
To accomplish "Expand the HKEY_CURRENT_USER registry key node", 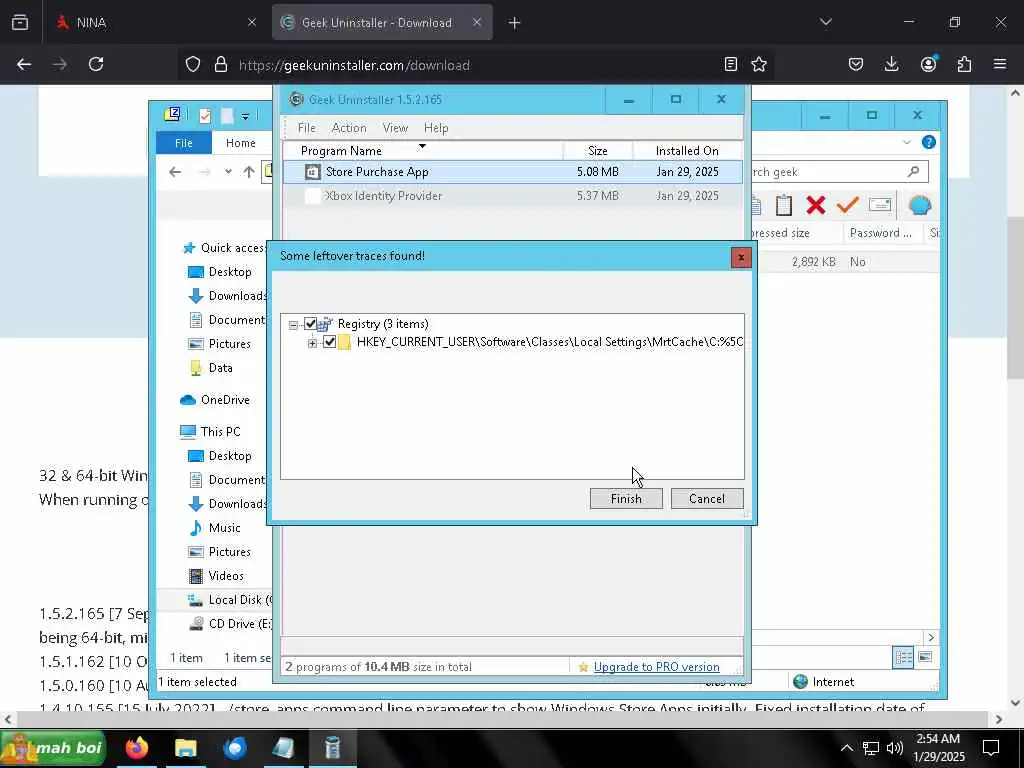I will click(312, 342).
